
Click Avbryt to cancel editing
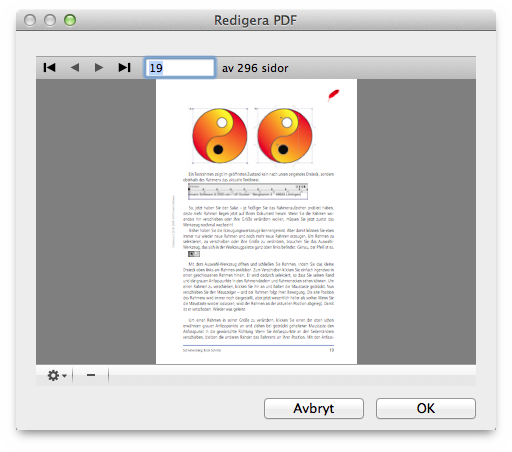coord(314,408)
